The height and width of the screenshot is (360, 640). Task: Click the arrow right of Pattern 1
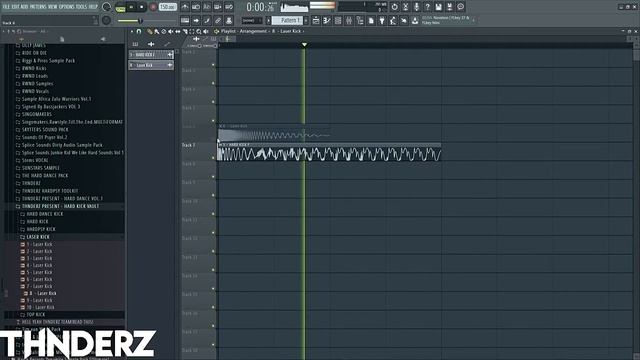tap(306, 20)
